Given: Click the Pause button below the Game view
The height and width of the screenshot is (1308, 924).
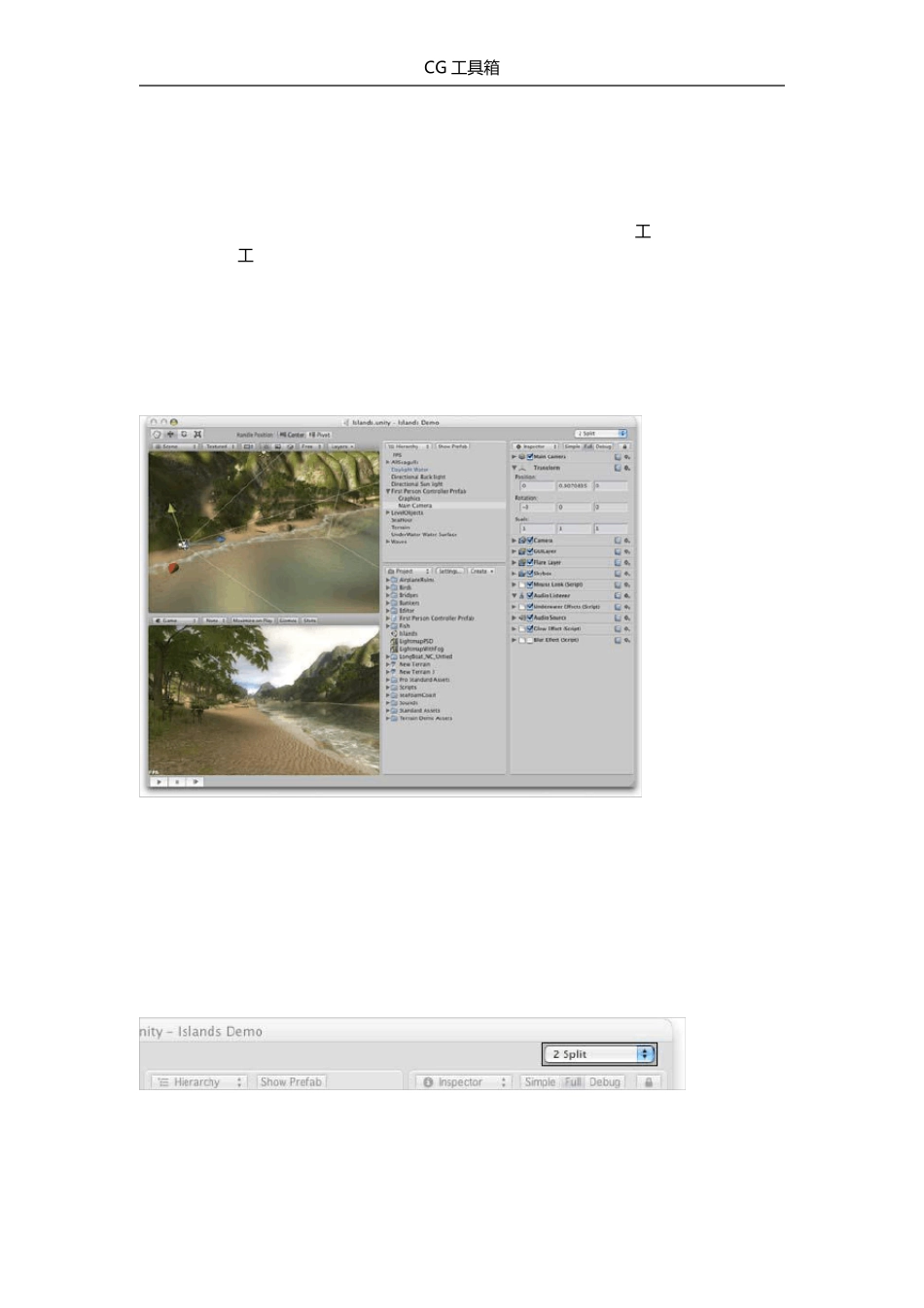Looking at the screenshot, I should [x=177, y=781].
